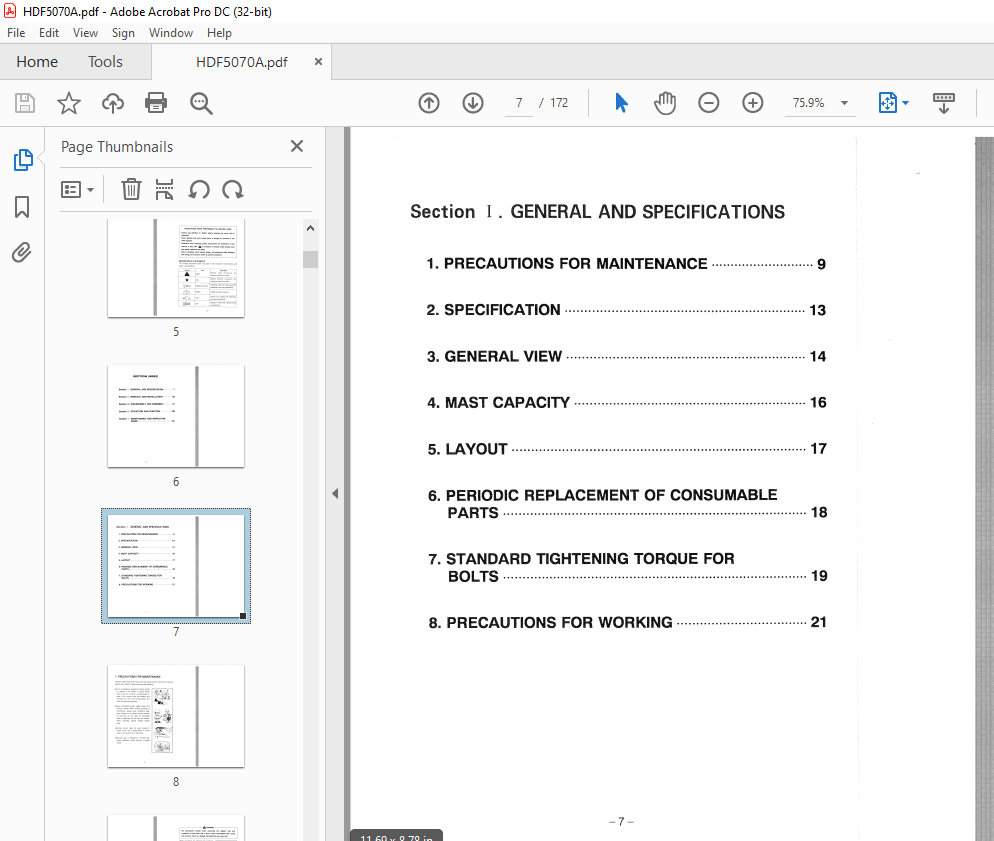Image resolution: width=994 pixels, height=841 pixels.
Task: Open the zoom level dropdown
Action: click(844, 103)
